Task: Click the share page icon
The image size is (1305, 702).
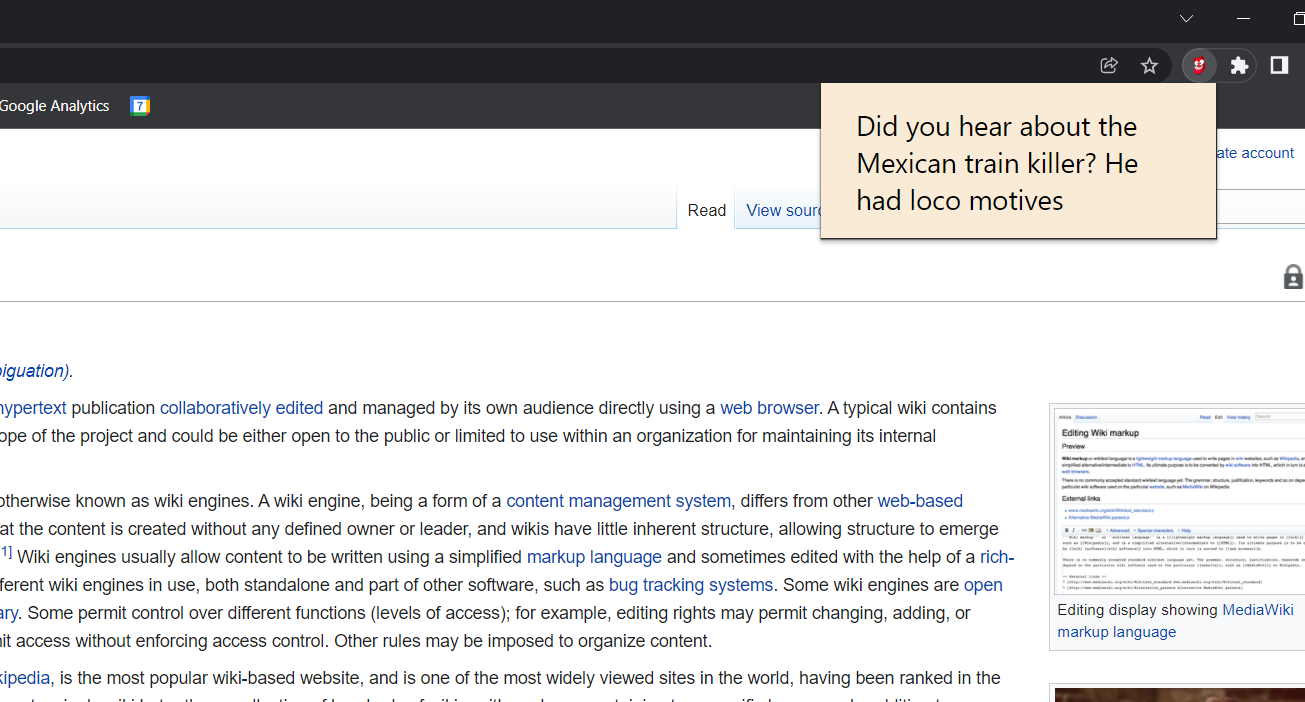Action: (x=1108, y=64)
